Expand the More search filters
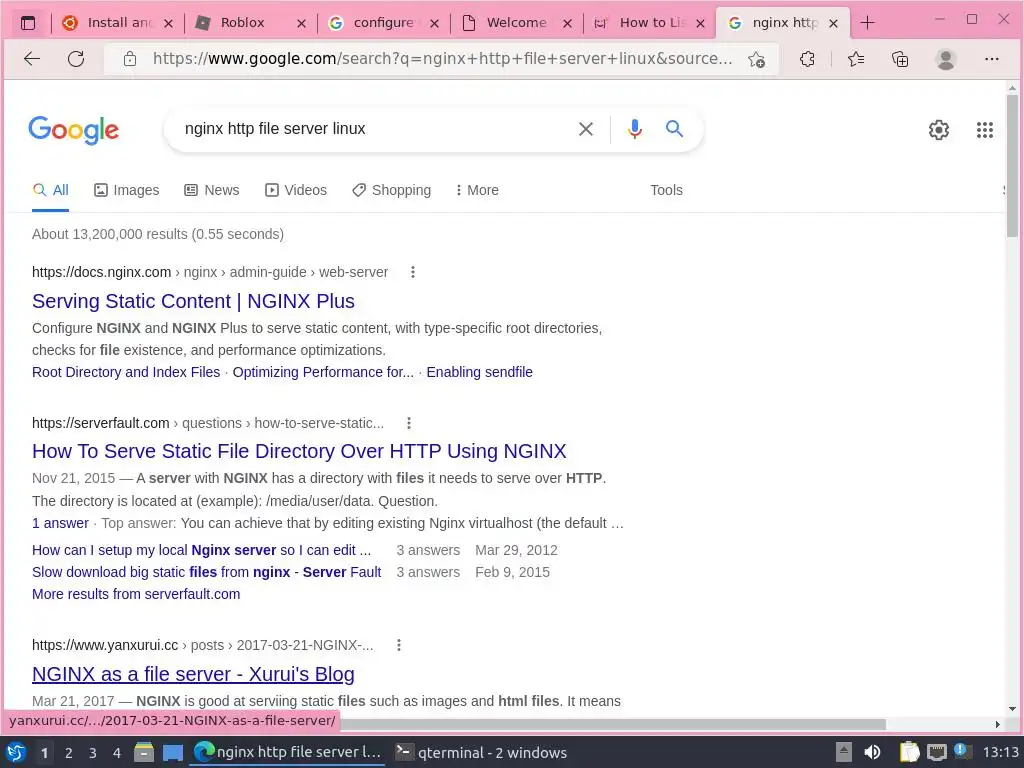The width and height of the screenshot is (1024, 768). tap(477, 190)
